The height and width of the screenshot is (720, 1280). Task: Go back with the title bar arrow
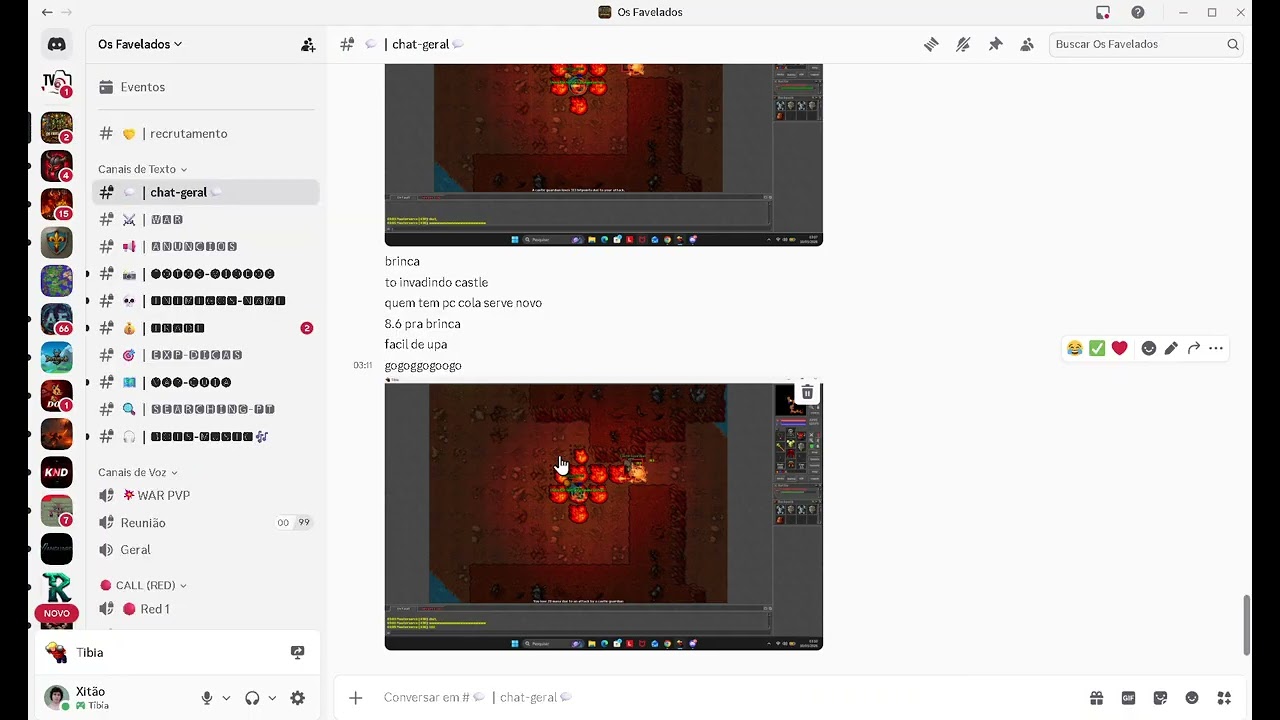(47, 12)
